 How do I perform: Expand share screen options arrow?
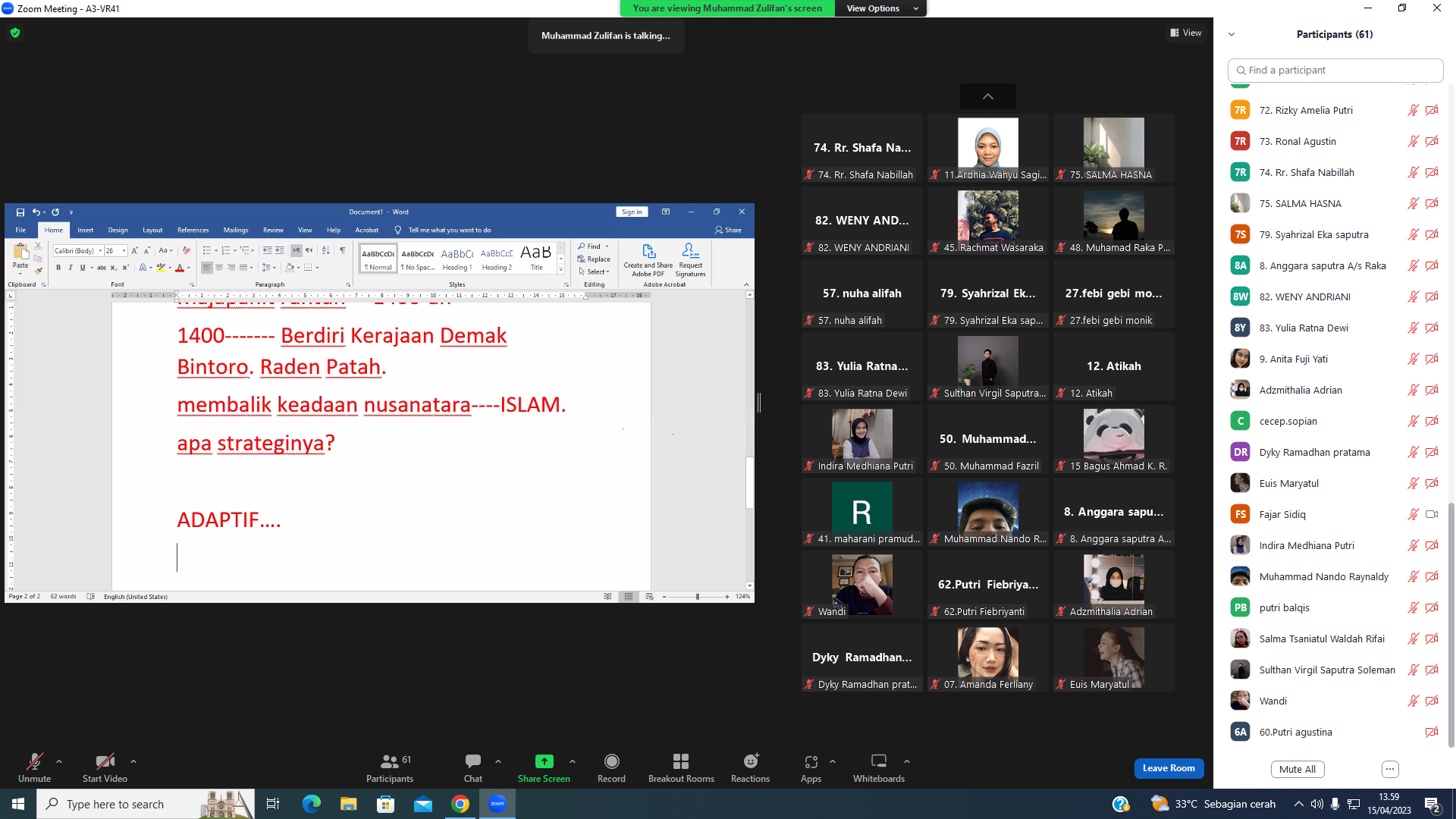573,761
